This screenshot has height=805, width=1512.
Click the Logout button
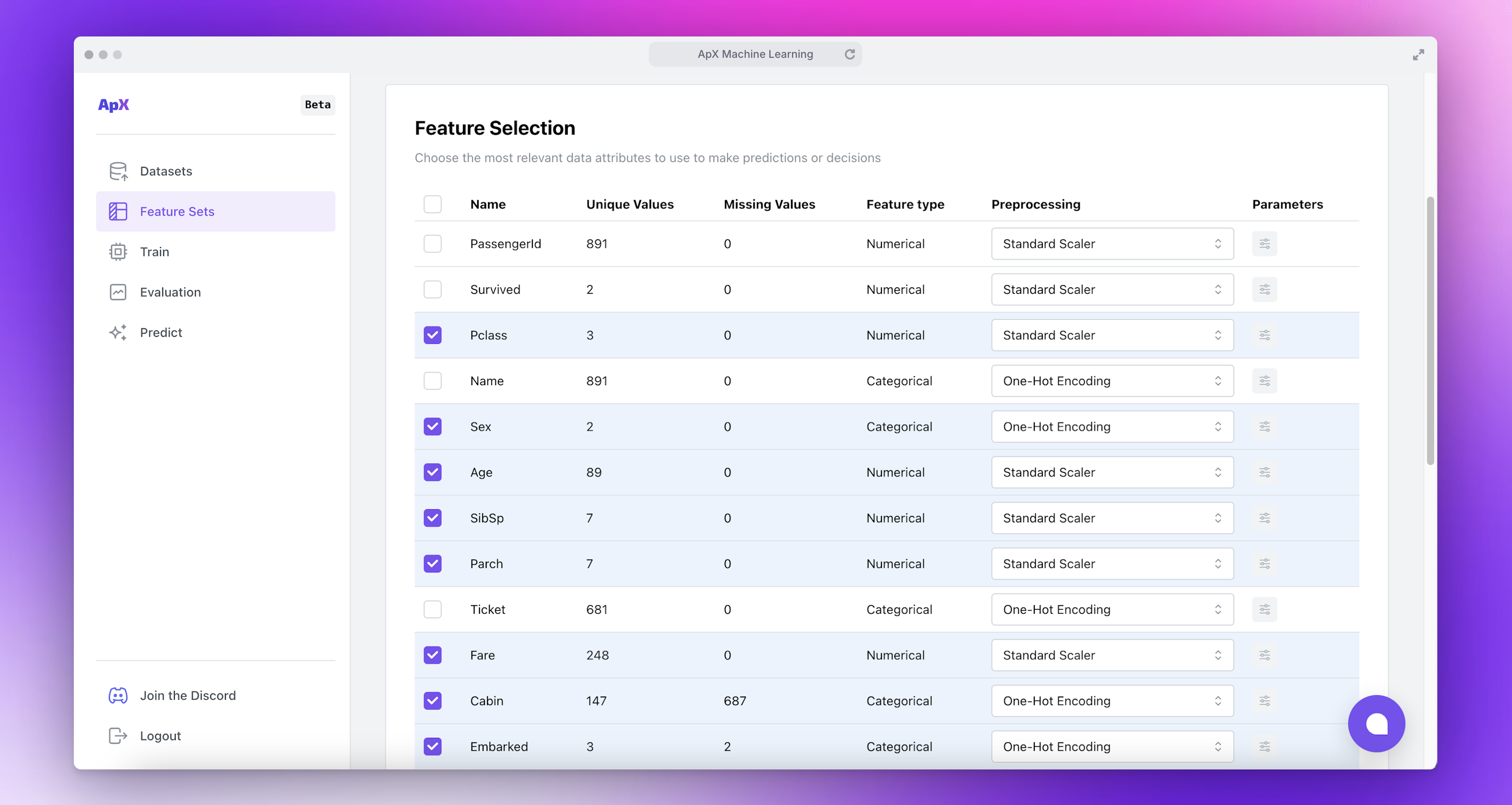160,736
